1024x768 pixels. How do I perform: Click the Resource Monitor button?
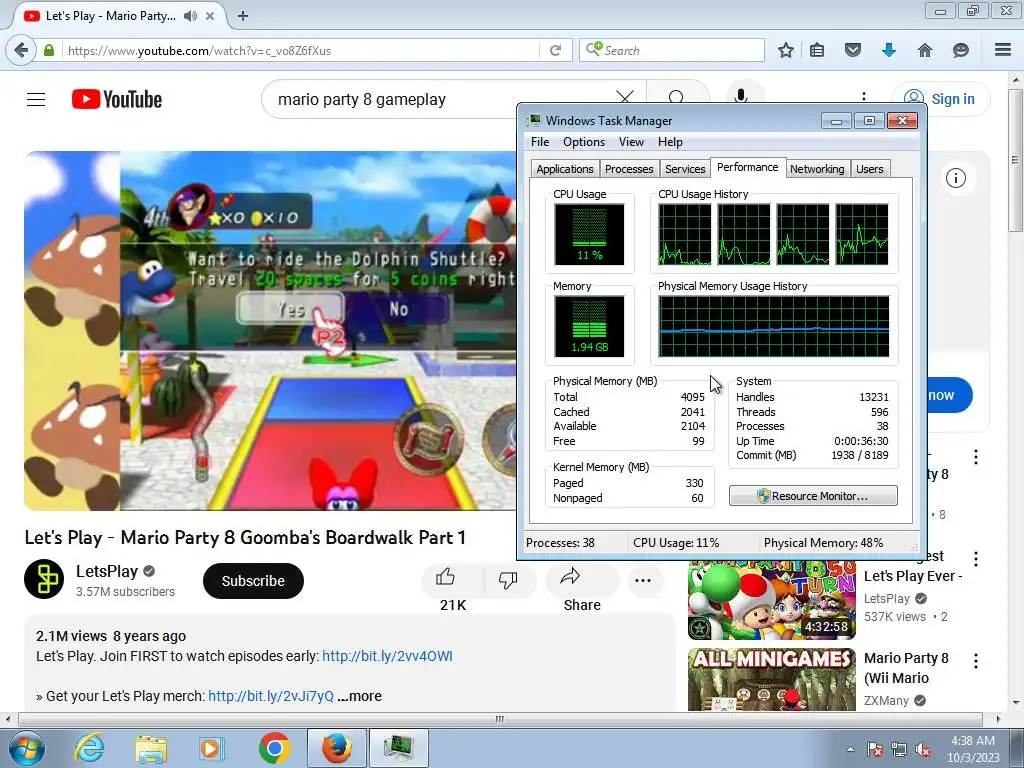[x=813, y=496]
